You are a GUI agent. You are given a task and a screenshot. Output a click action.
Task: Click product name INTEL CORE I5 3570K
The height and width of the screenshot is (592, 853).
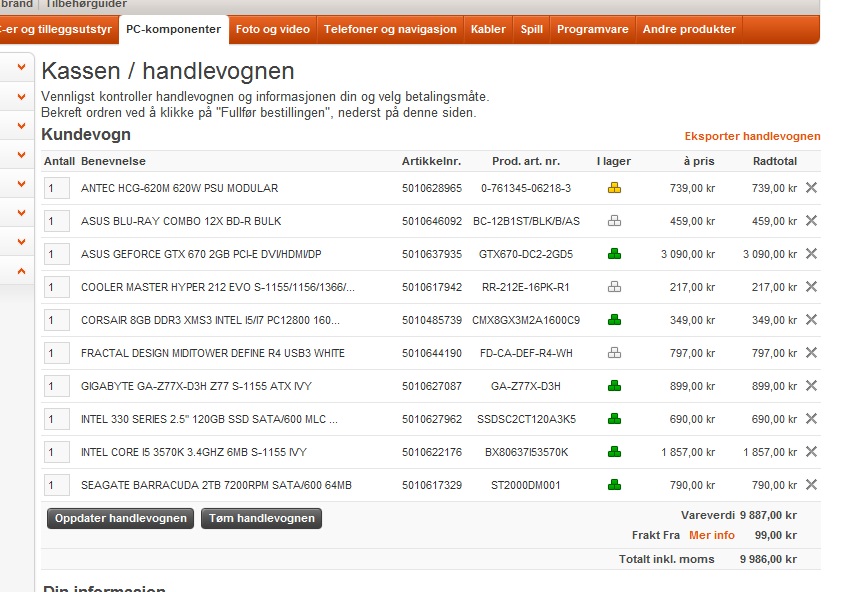[x=194, y=452]
